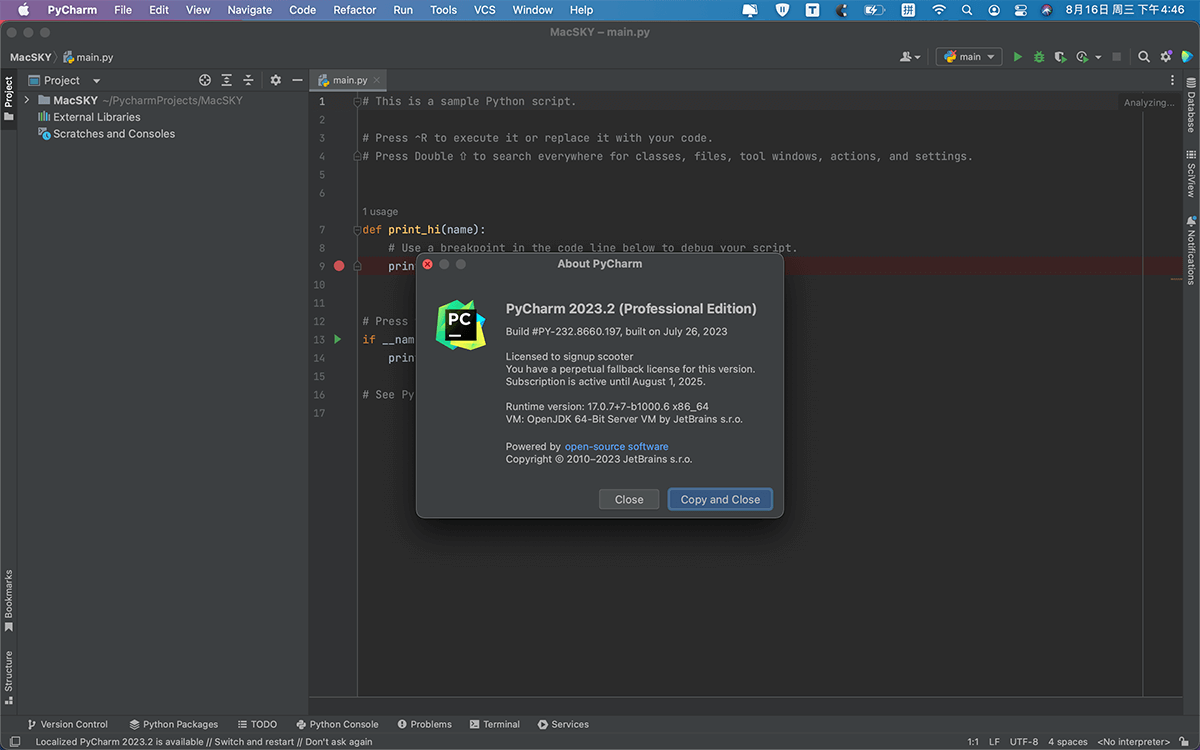Open Search Everywhere magnifier in the IDE toolbar
Image resolution: width=1200 pixels, height=750 pixels.
1143,57
